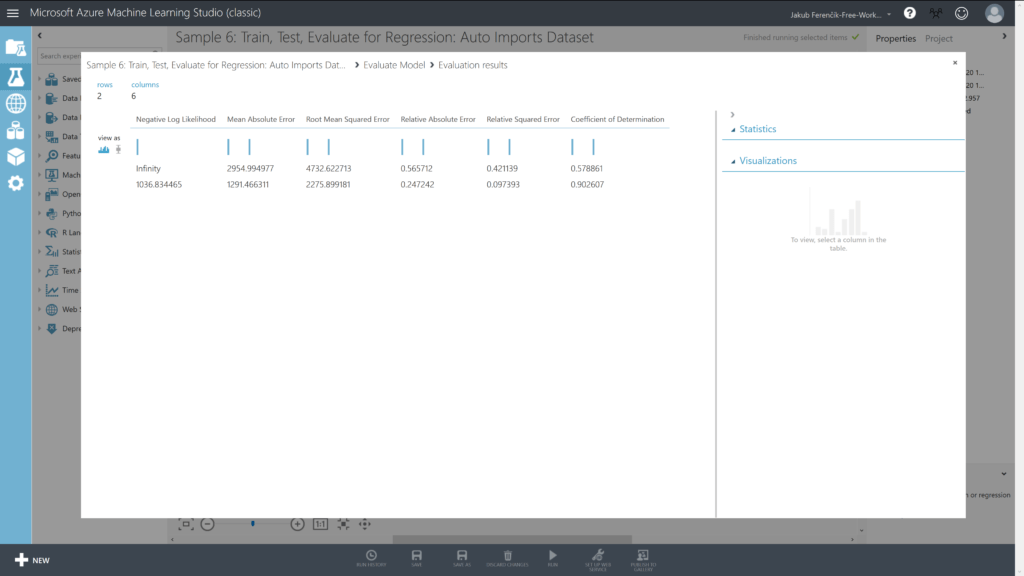Select box plot view under 'view as'
Viewport: 1024px width, 576px height.
(119, 149)
